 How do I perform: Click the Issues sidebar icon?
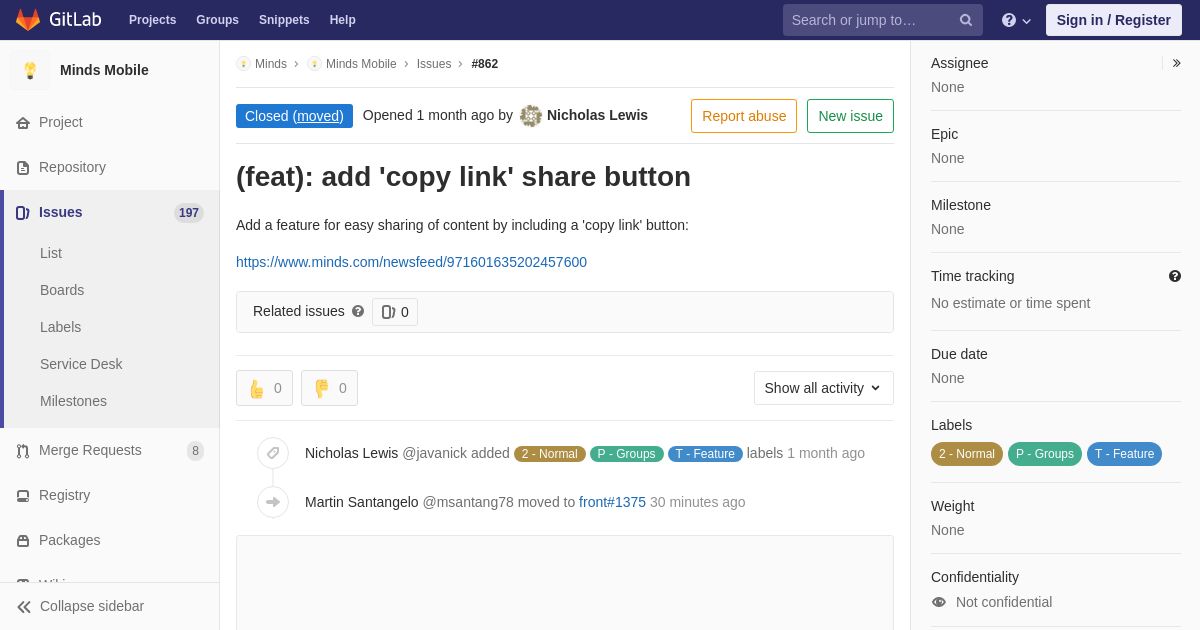(x=23, y=213)
